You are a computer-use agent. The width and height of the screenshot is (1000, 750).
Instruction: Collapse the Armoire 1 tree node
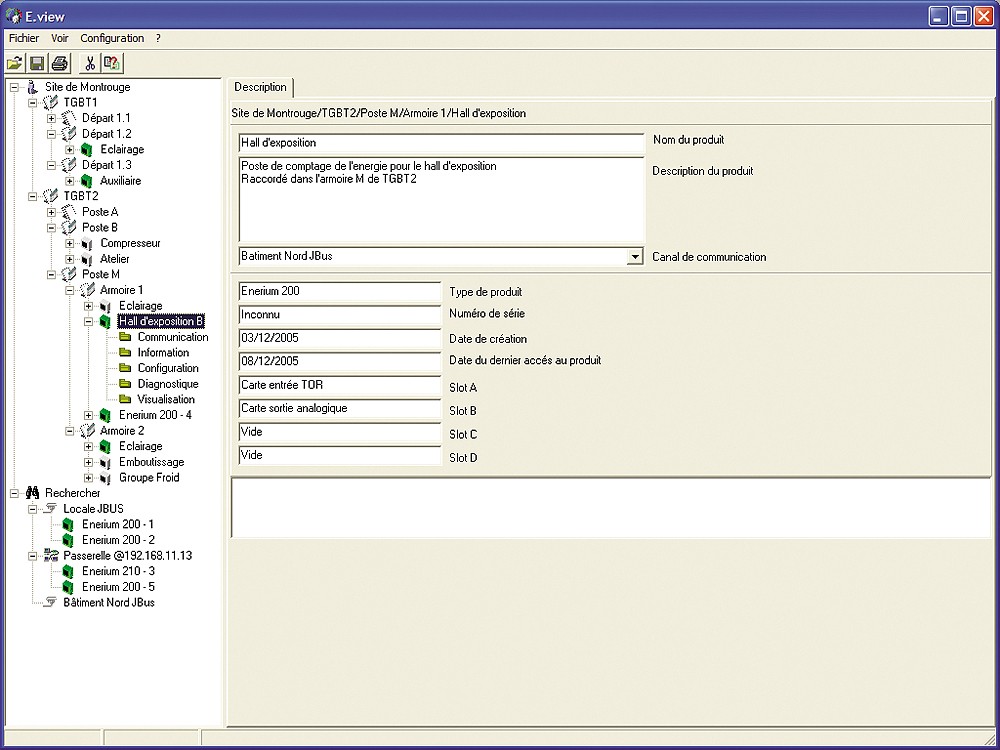tap(70, 290)
